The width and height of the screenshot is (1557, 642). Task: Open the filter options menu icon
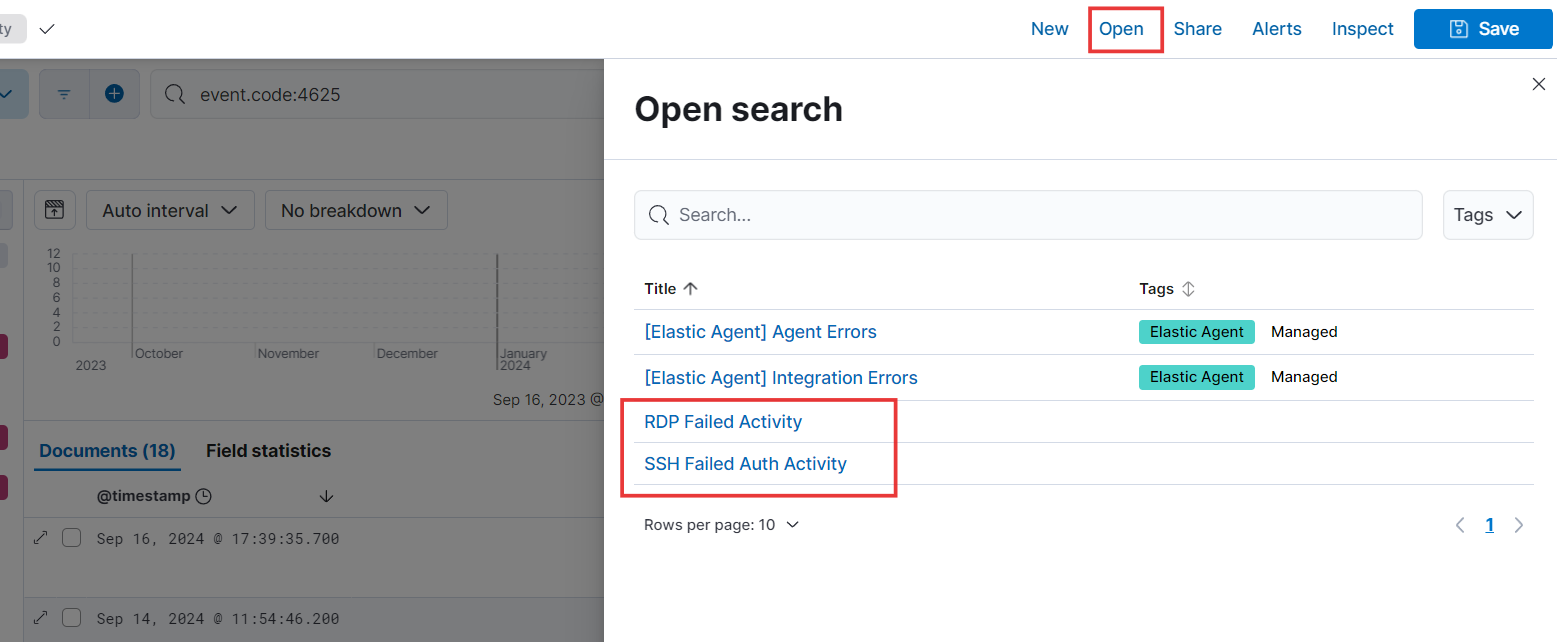pos(64,94)
